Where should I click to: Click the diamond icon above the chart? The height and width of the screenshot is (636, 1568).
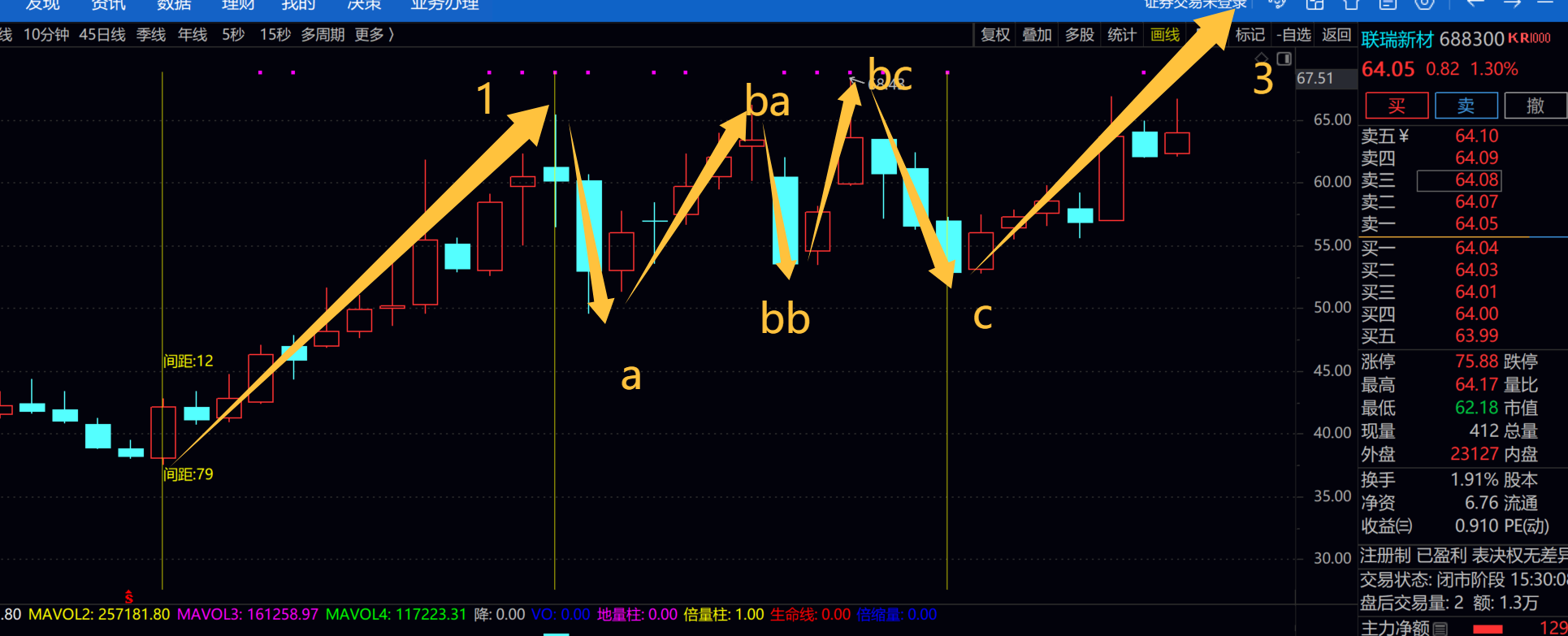tap(1262, 58)
